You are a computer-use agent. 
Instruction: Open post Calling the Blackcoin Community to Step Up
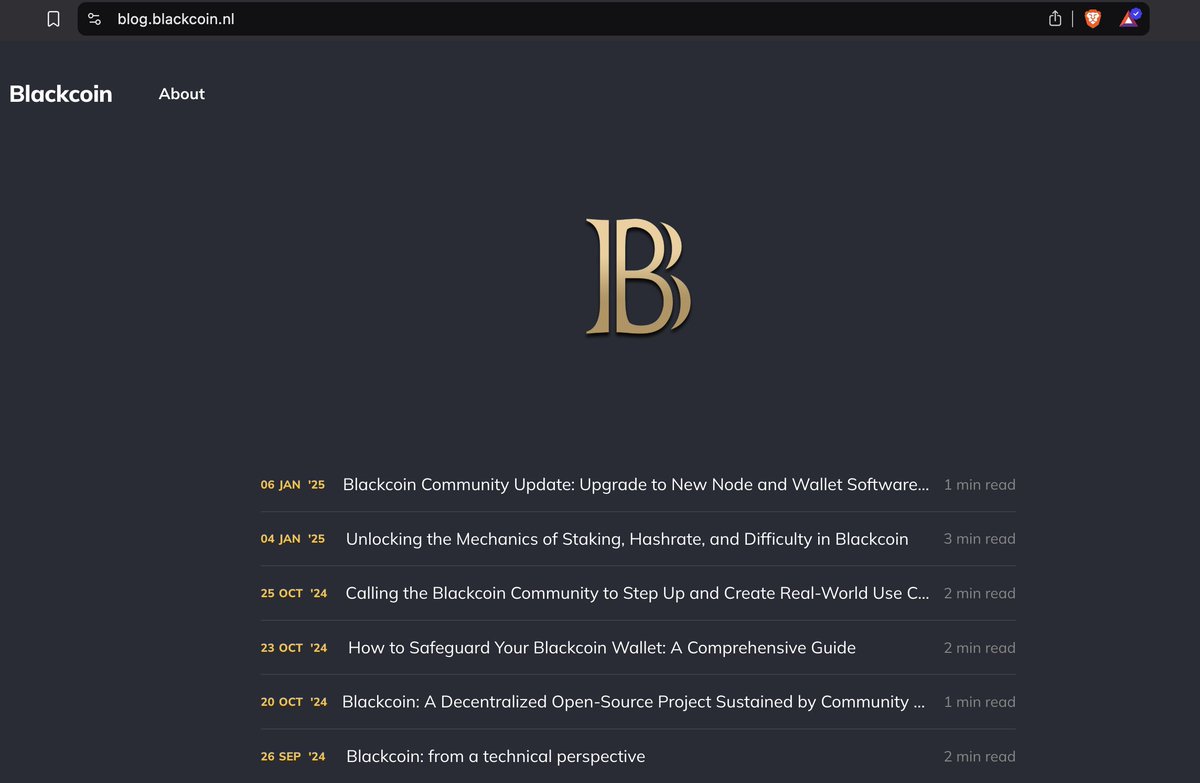tap(637, 593)
